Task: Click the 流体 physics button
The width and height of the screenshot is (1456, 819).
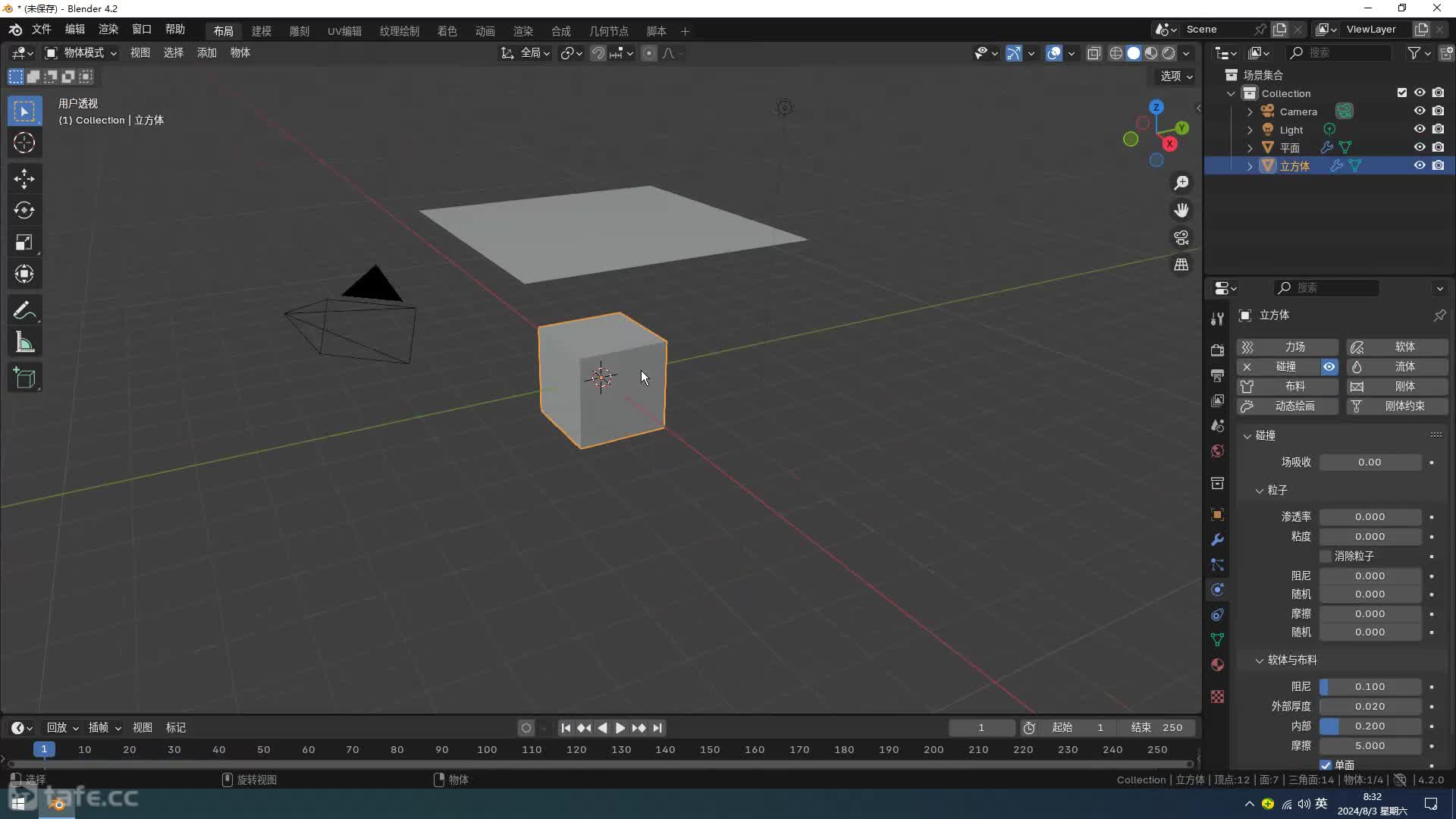Action: click(1398, 367)
